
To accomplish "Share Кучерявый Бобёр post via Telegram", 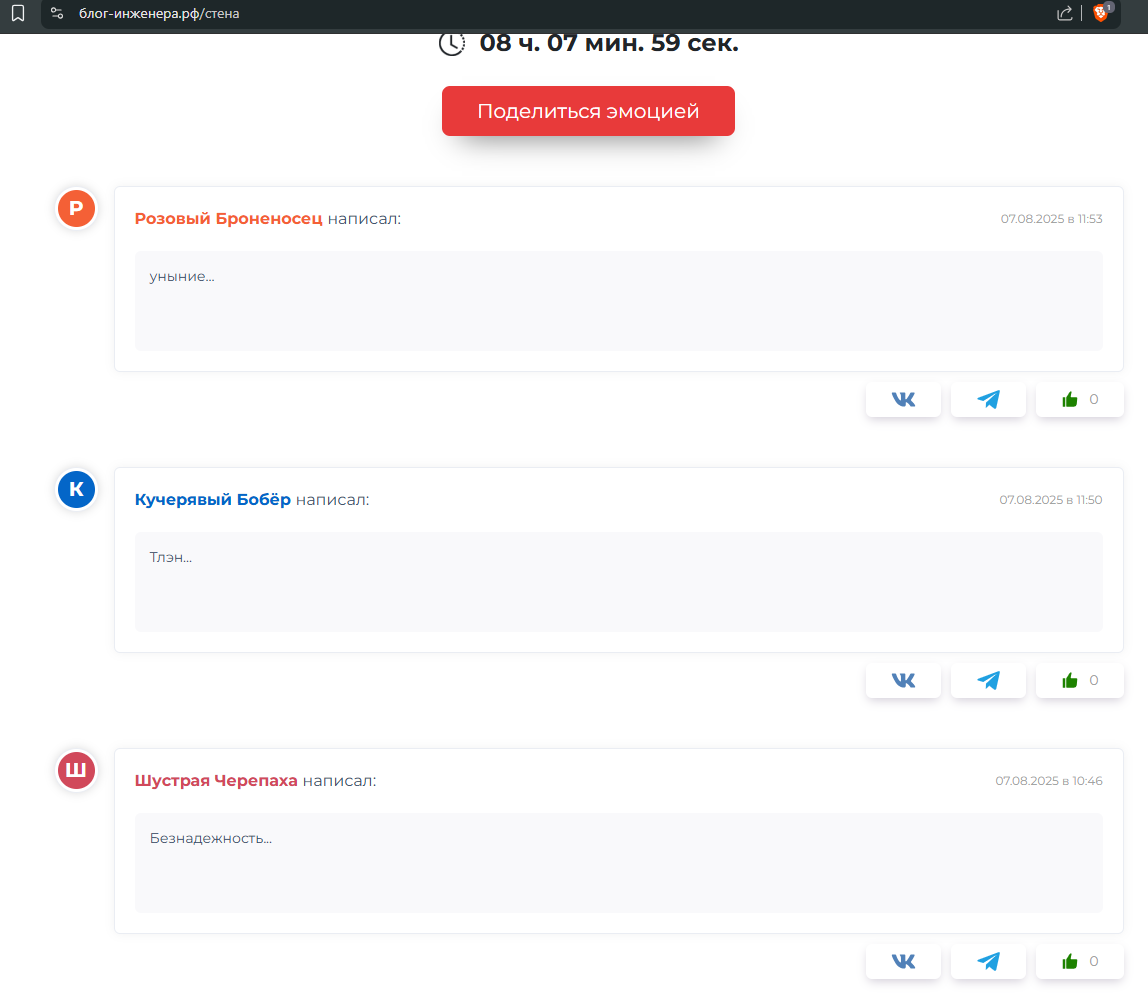I will pyautogui.click(x=988, y=680).
